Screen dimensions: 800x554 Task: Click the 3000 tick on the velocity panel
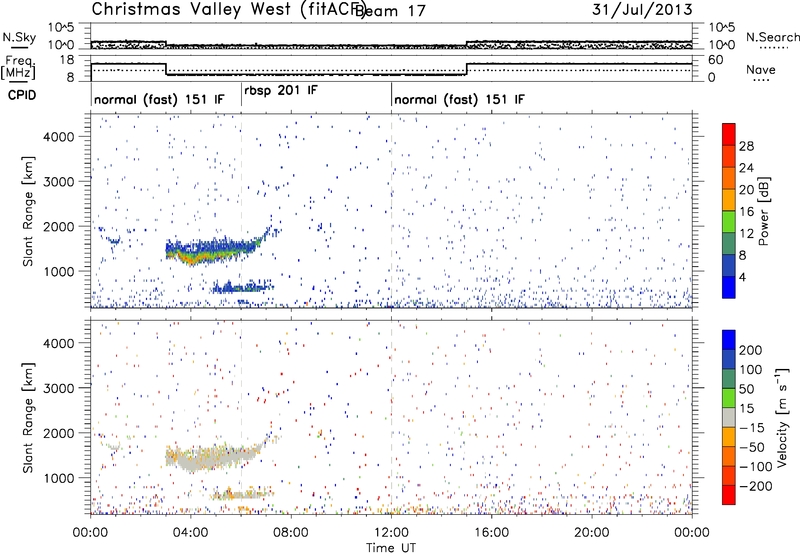[x=58, y=388]
